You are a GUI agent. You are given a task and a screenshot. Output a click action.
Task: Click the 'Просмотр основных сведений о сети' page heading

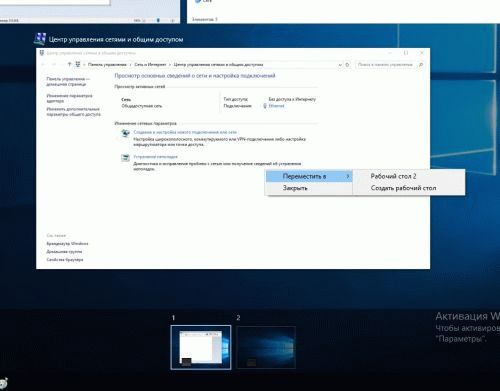(195, 76)
